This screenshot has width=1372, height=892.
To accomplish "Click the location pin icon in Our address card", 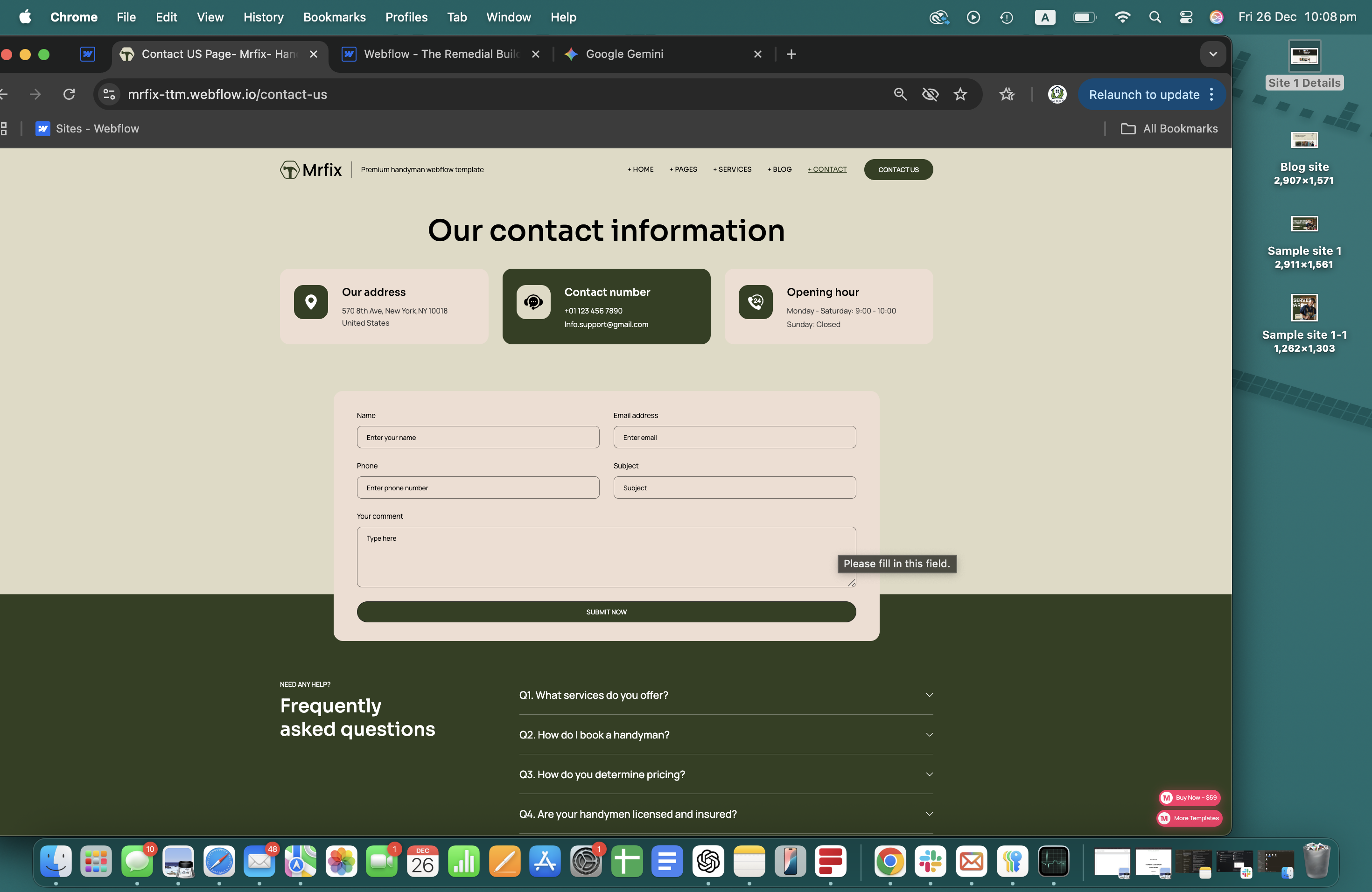I will pyautogui.click(x=311, y=301).
